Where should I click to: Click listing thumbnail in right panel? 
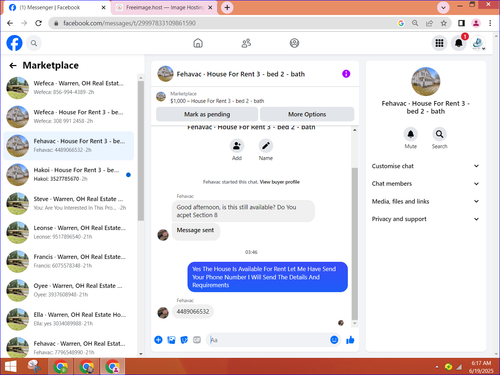pyautogui.click(x=426, y=82)
